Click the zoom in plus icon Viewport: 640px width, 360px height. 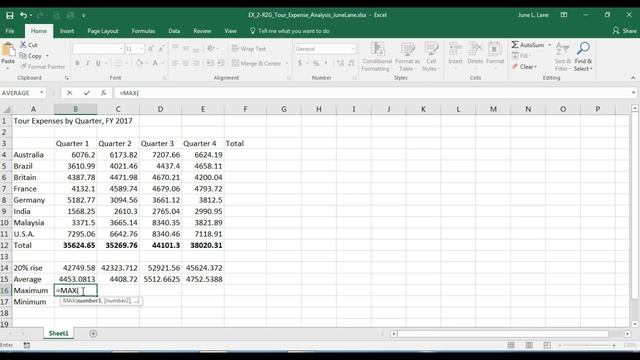click(x=613, y=345)
